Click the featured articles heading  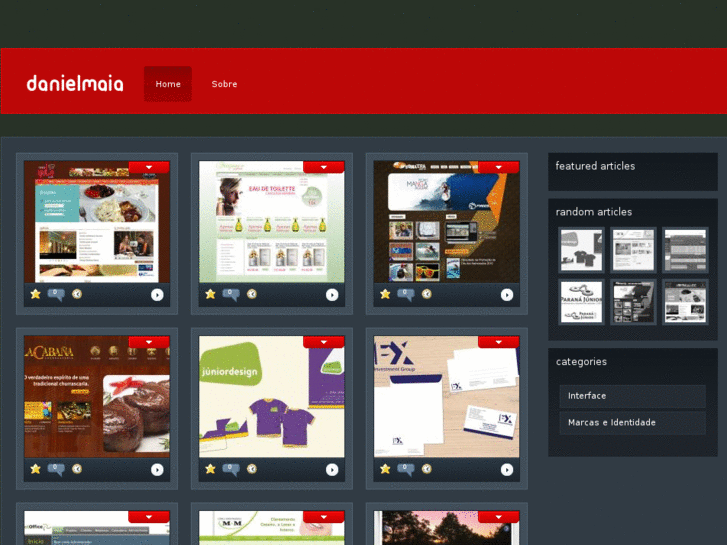(x=595, y=166)
